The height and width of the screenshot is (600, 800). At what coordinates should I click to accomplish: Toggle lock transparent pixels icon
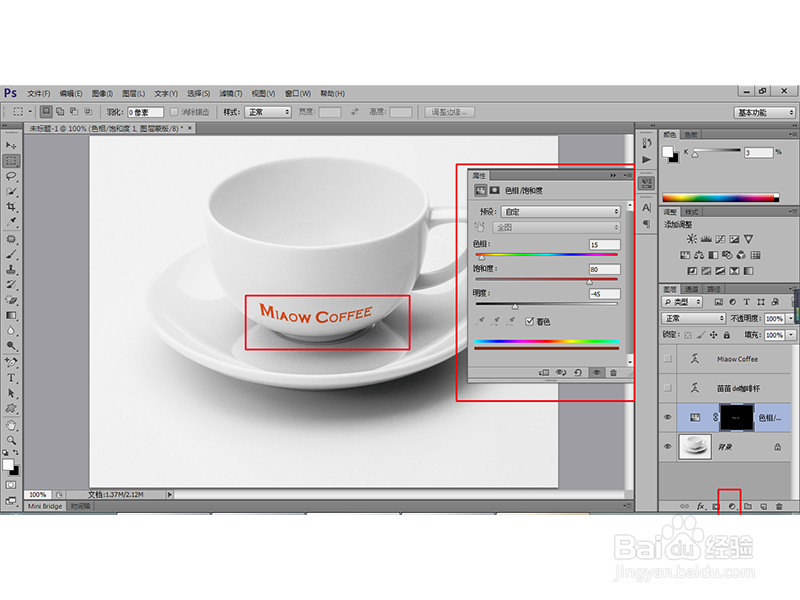pyautogui.click(x=688, y=335)
